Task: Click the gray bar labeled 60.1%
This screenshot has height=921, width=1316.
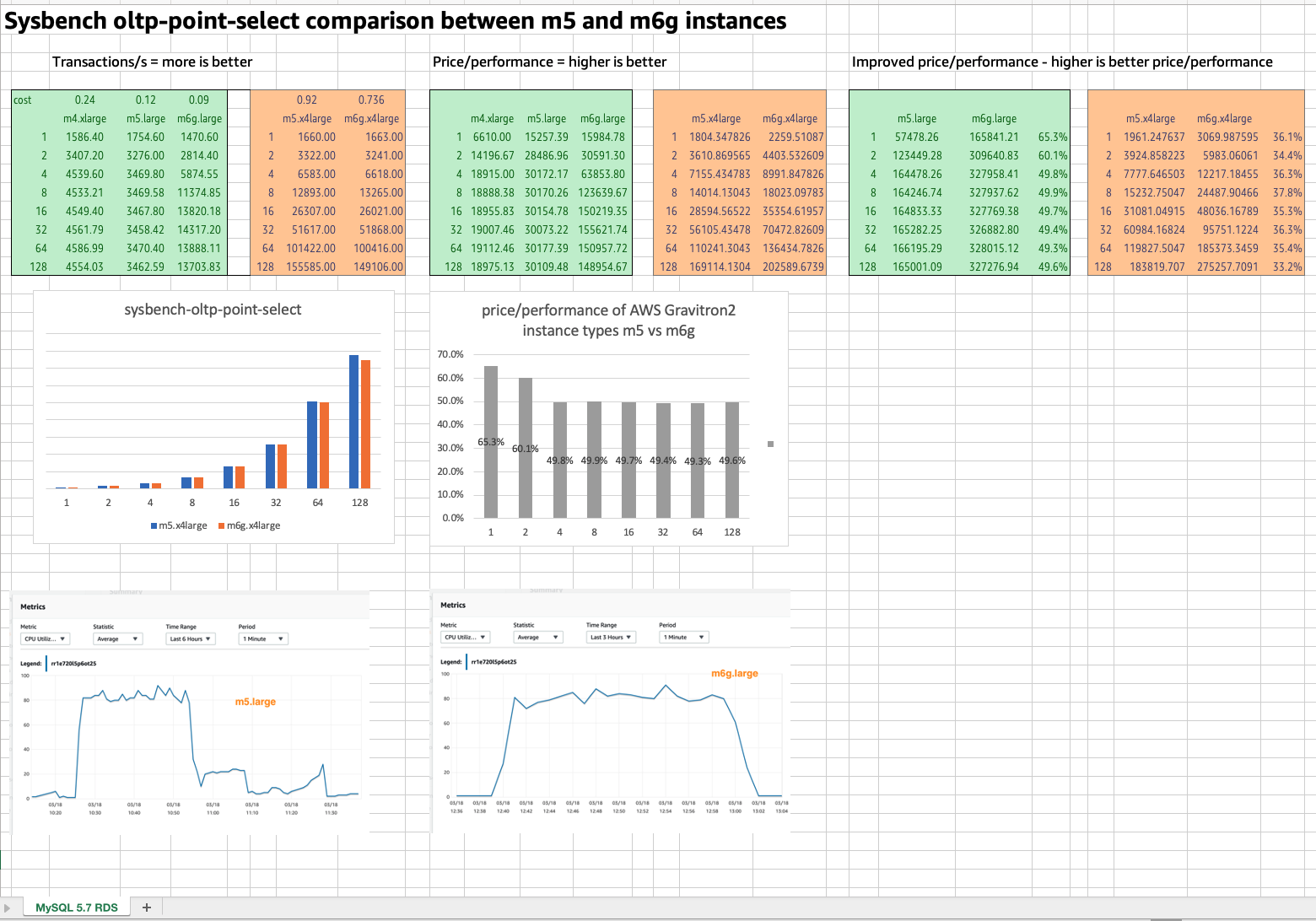Action: coord(526,448)
